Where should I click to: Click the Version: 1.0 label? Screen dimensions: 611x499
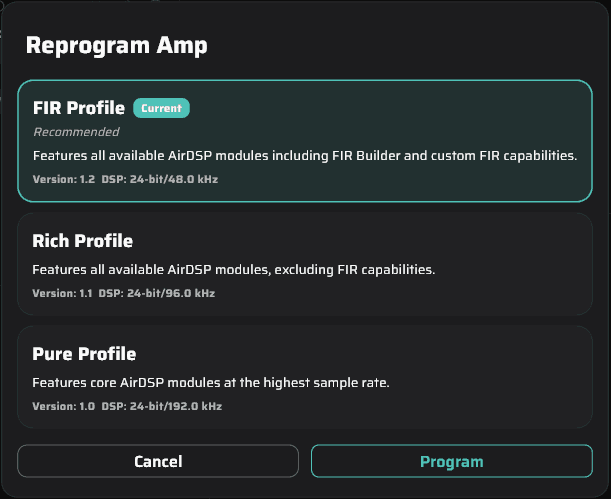[x=64, y=406]
